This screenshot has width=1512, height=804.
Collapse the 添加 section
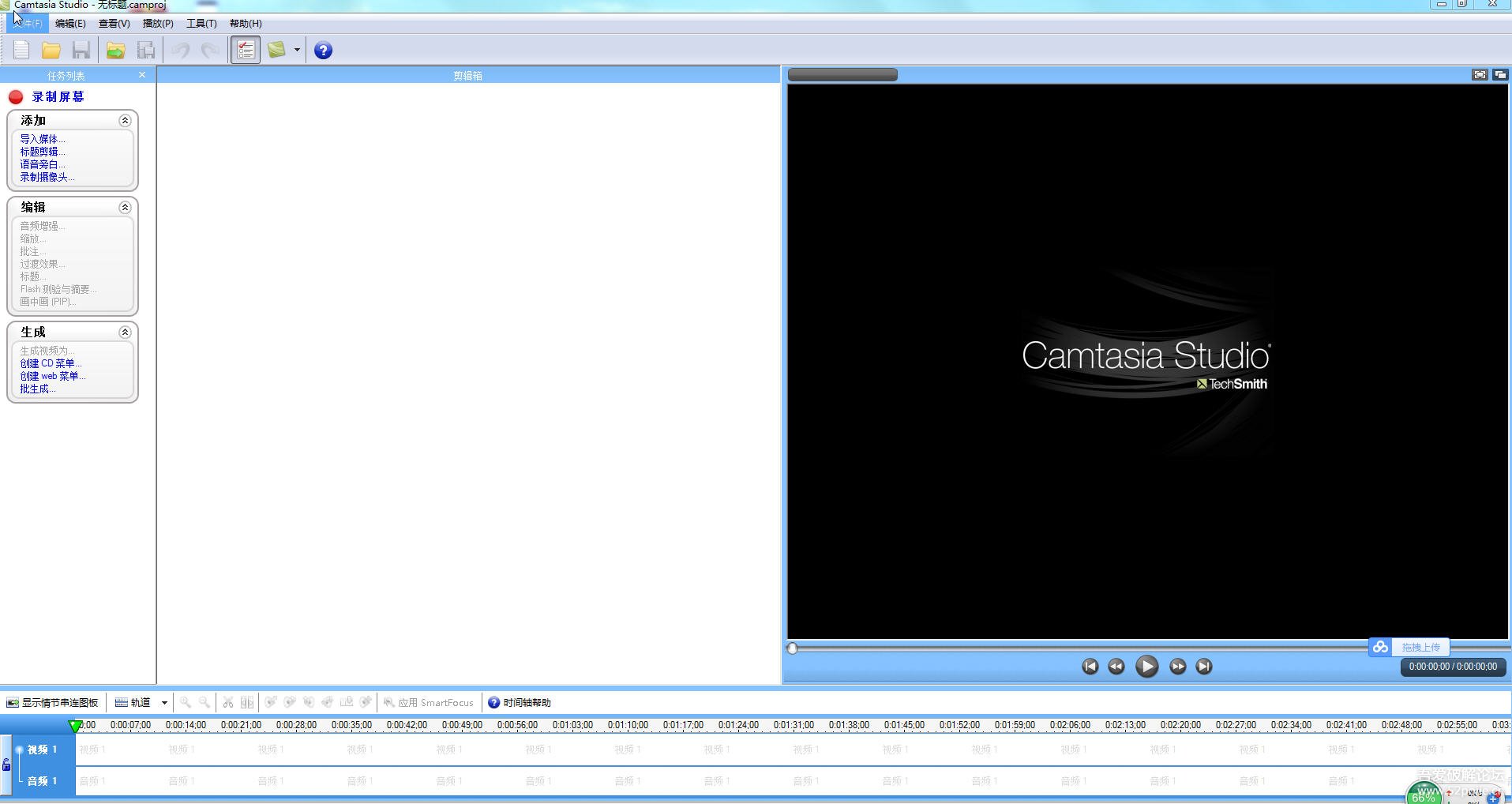[125, 121]
